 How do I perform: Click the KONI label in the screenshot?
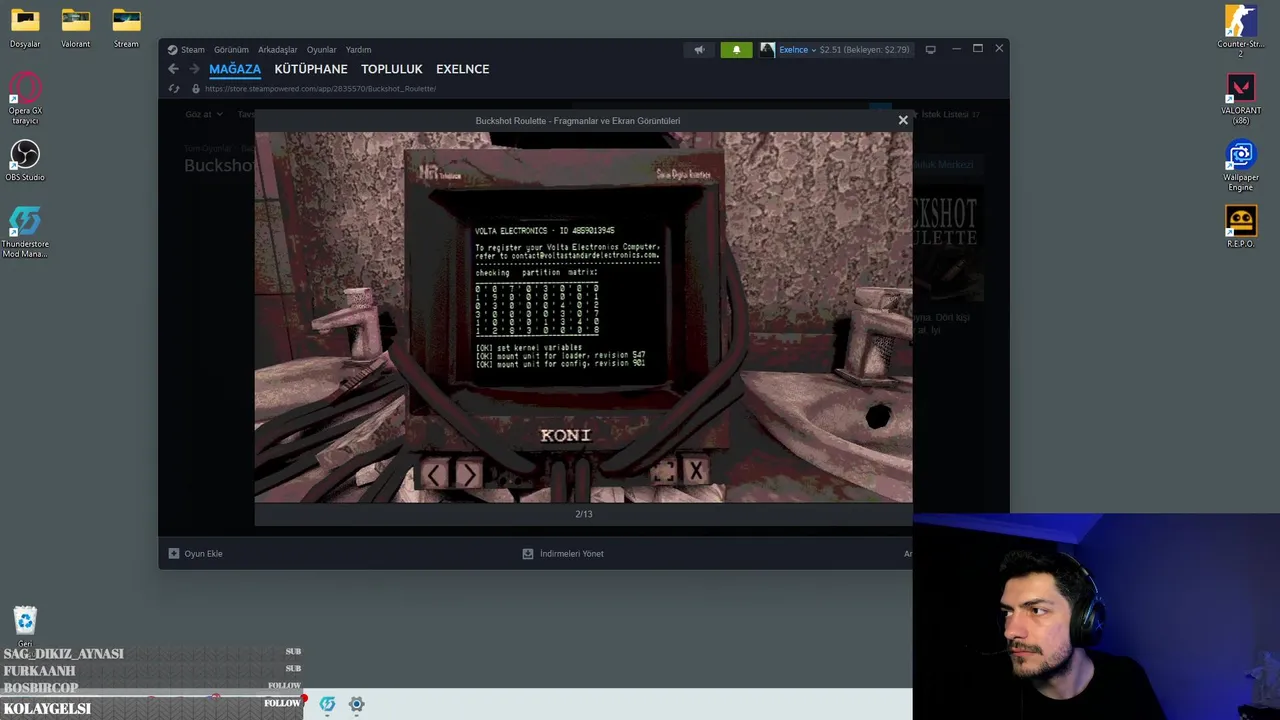[x=566, y=435]
